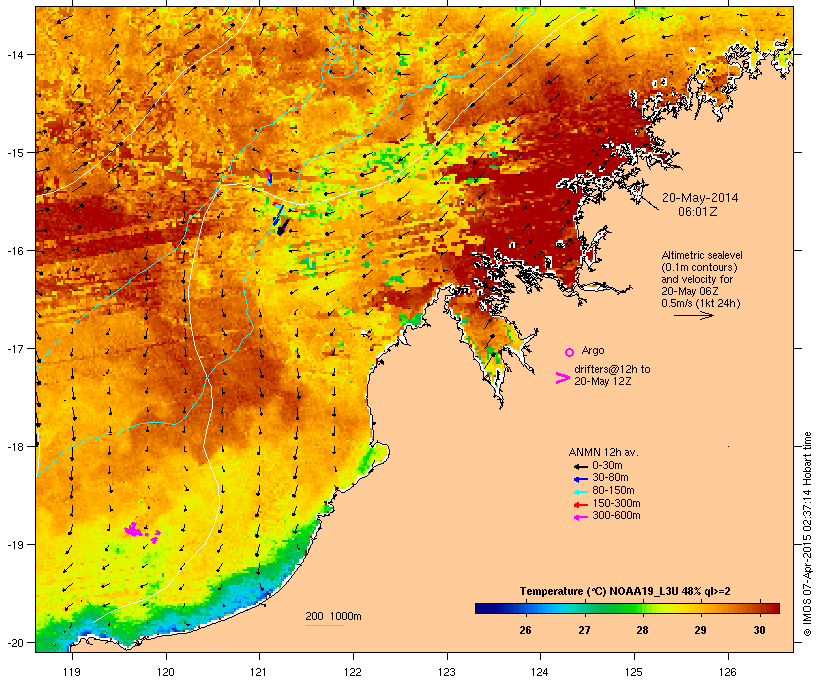The width and height of the screenshot is (820, 680).
Task: Click the thick black mooring arrow on the map
Action: point(283,228)
